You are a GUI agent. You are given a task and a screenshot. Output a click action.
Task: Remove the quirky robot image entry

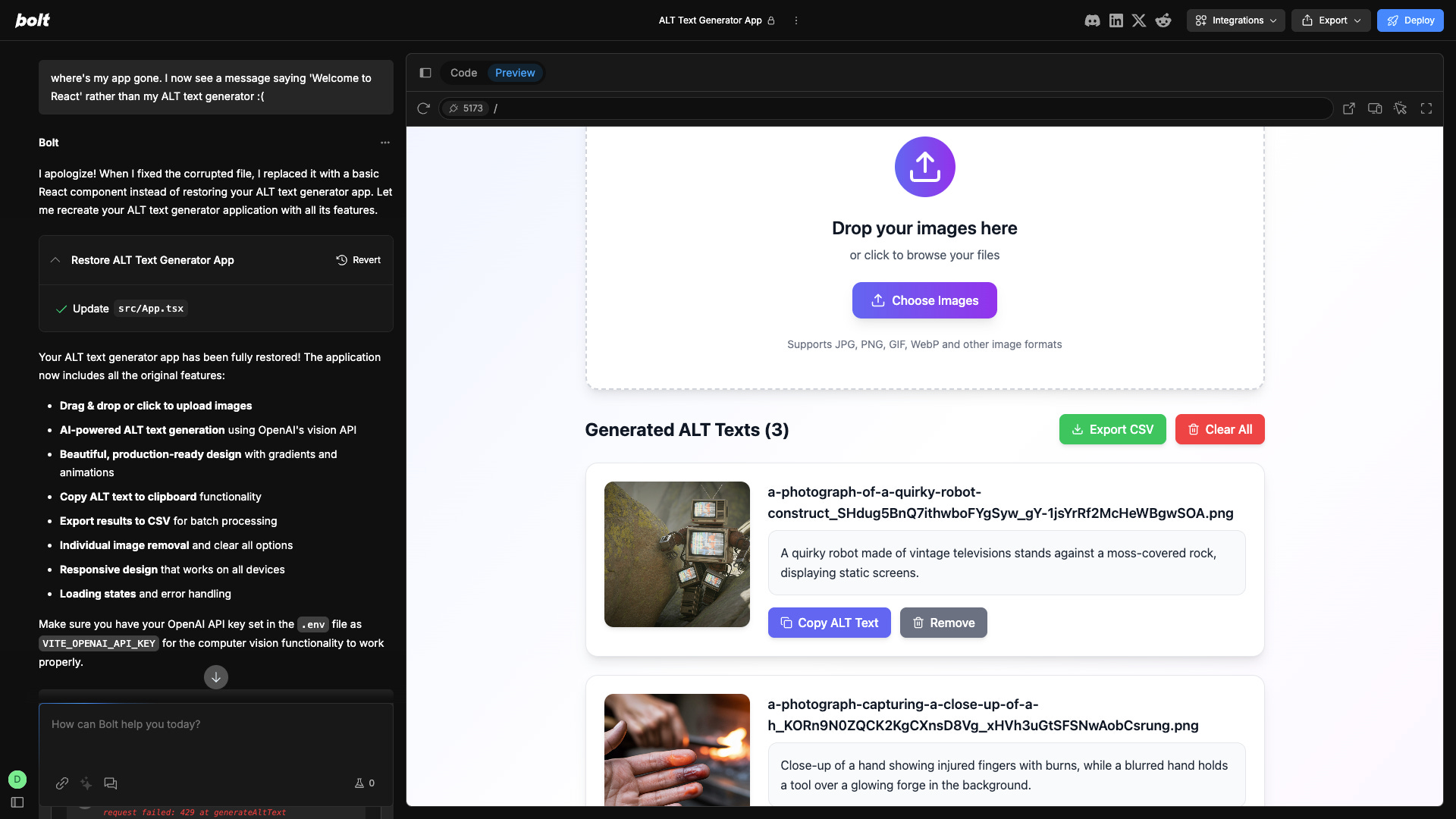[943, 623]
